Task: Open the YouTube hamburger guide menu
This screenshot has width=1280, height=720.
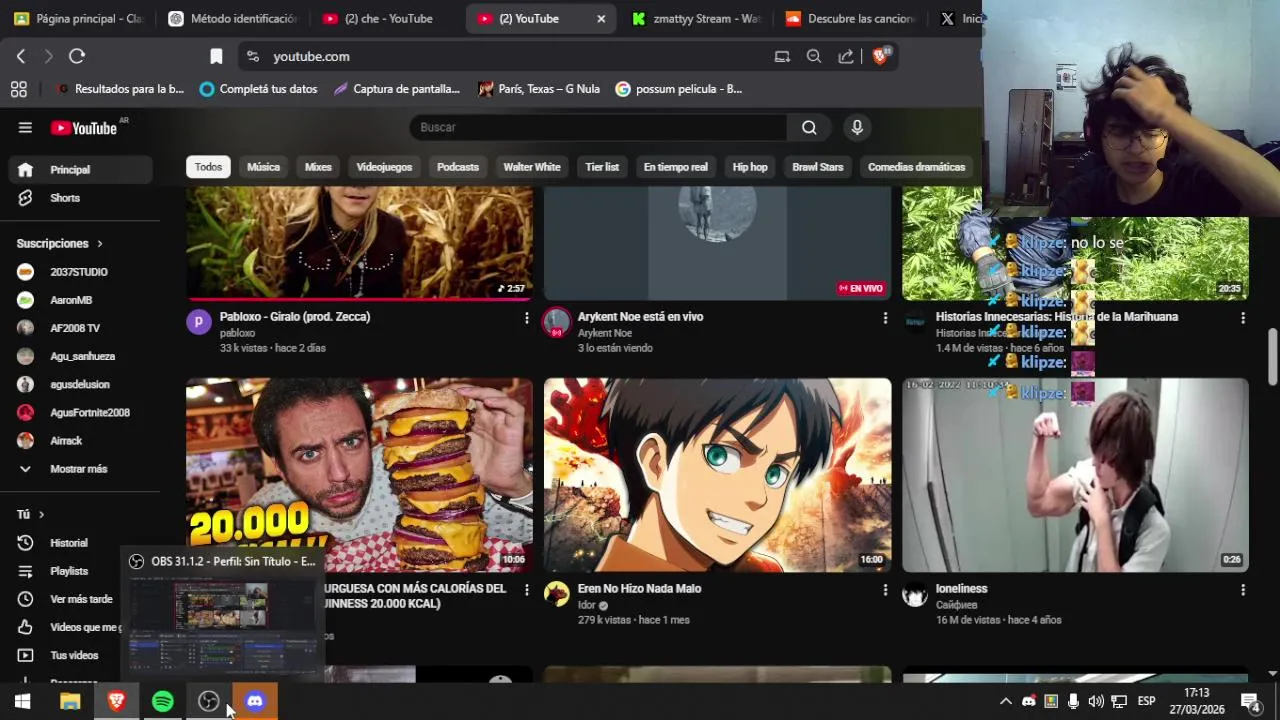Action: [x=25, y=127]
